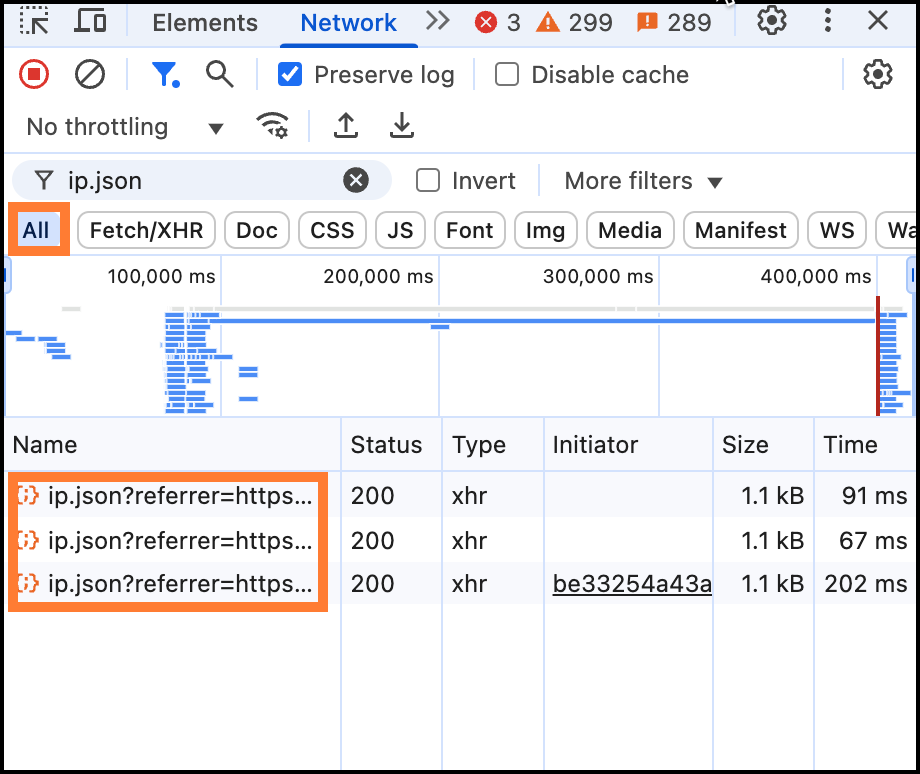Clear the network log

click(90, 75)
